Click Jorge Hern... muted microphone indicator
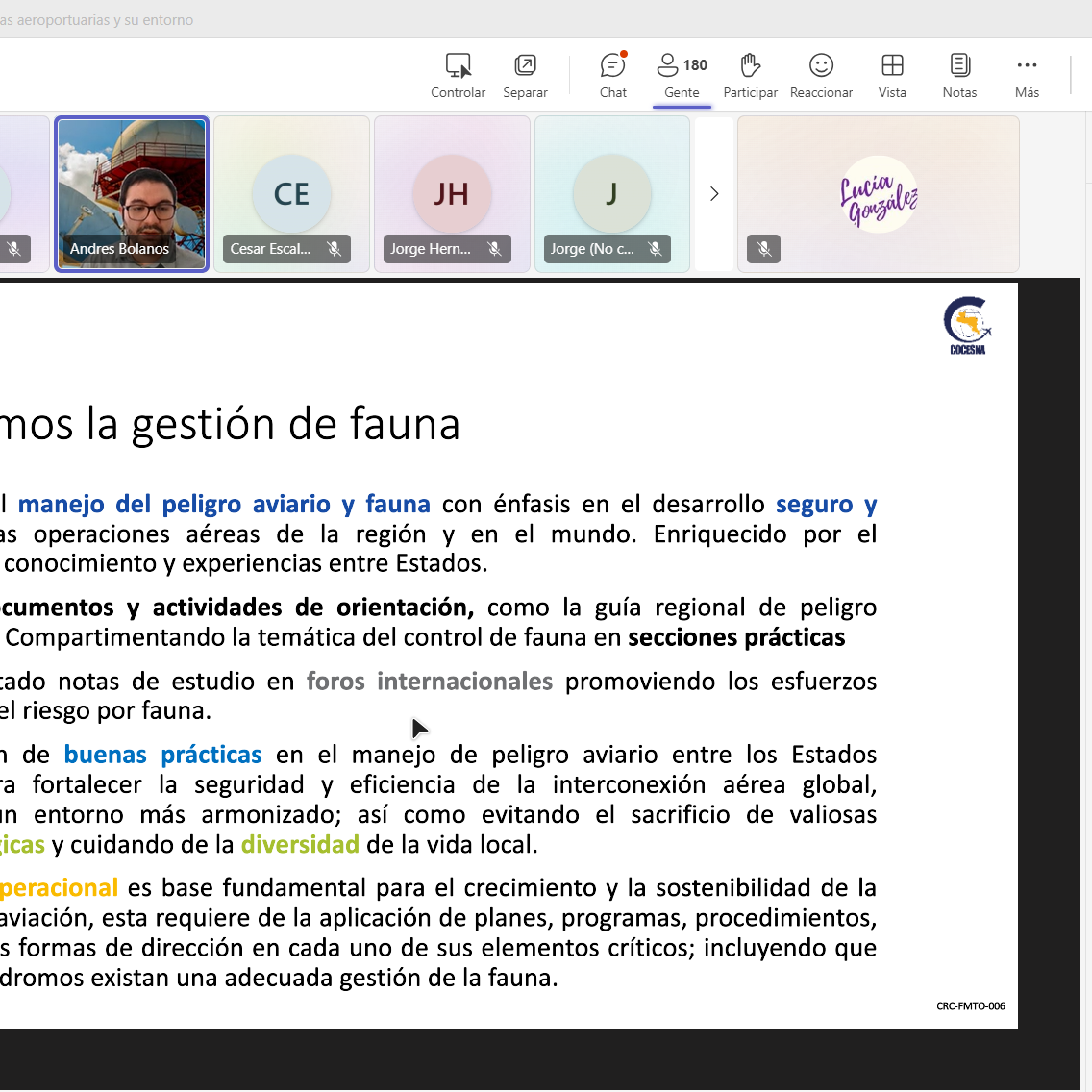Image resolution: width=1092 pixels, height=1092 pixels. tap(494, 249)
